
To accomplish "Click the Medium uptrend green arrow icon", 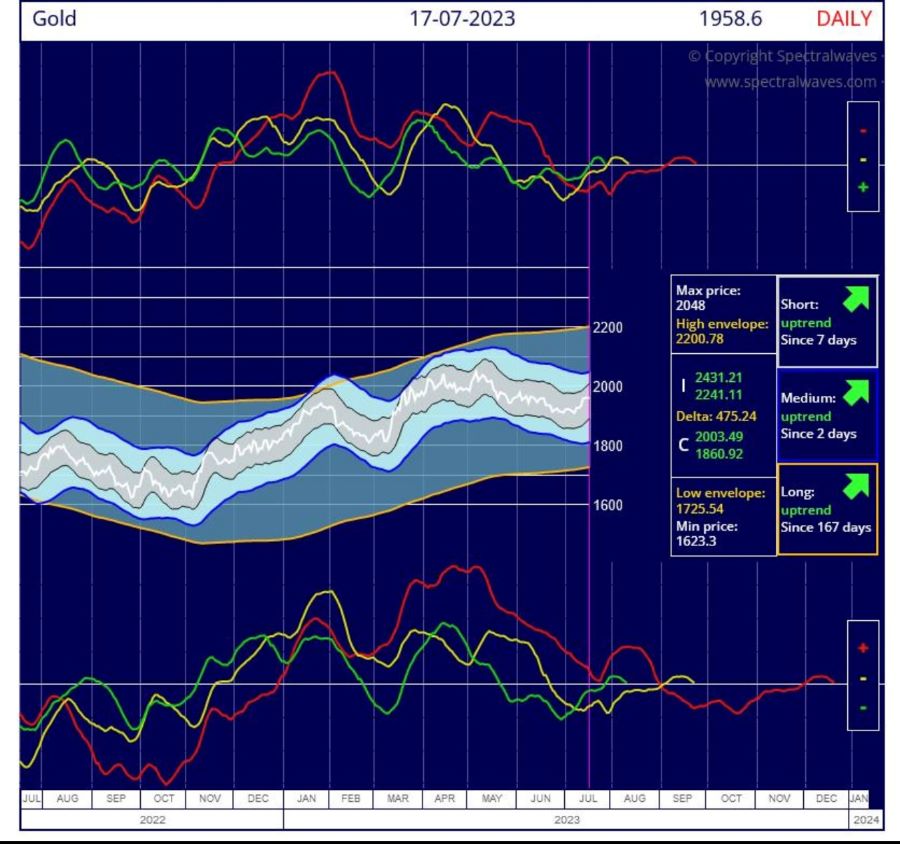I will pyautogui.click(x=855, y=391).
